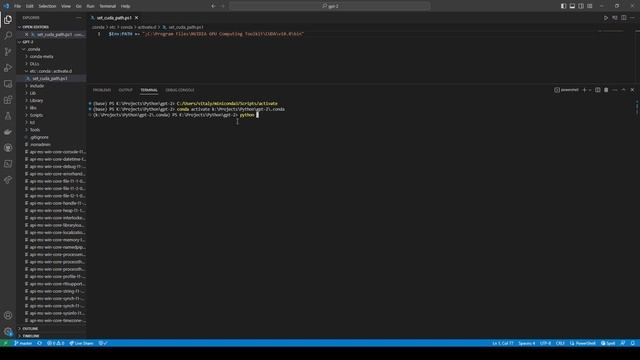
Task: Toggle primary side bar layout icon
Action: point(563,6)
